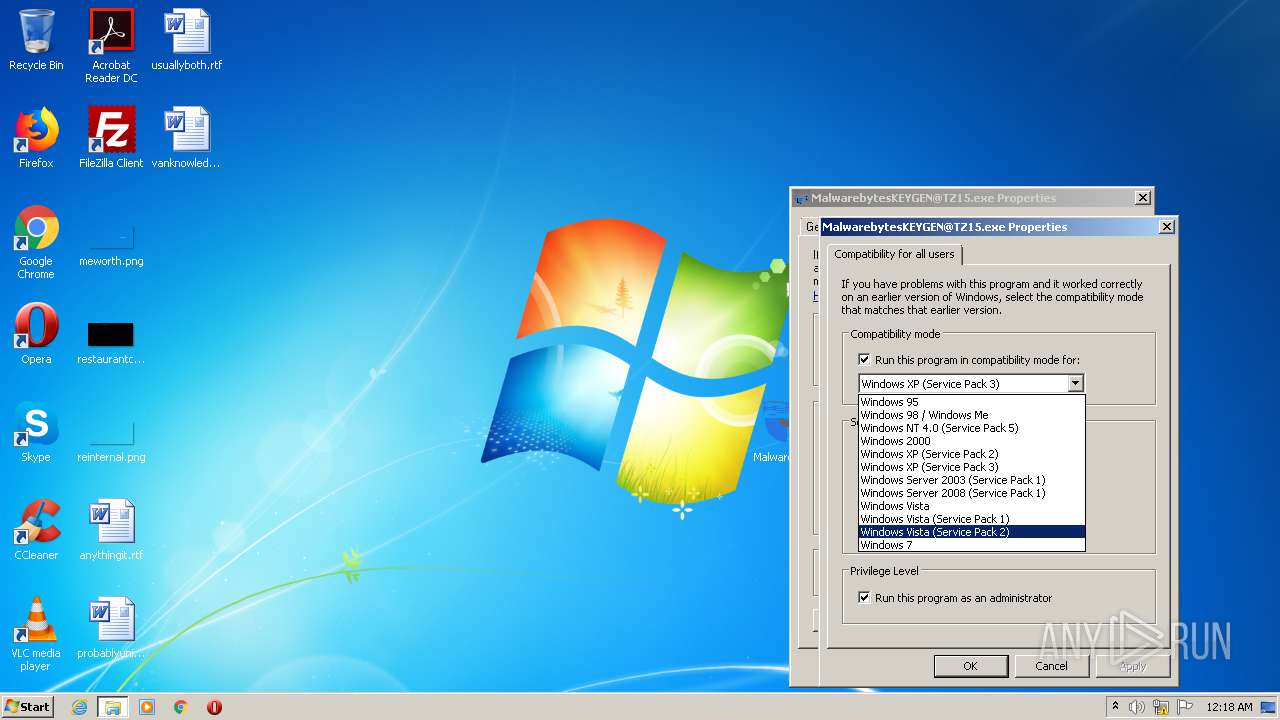Select usuallyboth.rtf document icon
The width and height of the screenshot is (1280, 720).
(187, 41)
